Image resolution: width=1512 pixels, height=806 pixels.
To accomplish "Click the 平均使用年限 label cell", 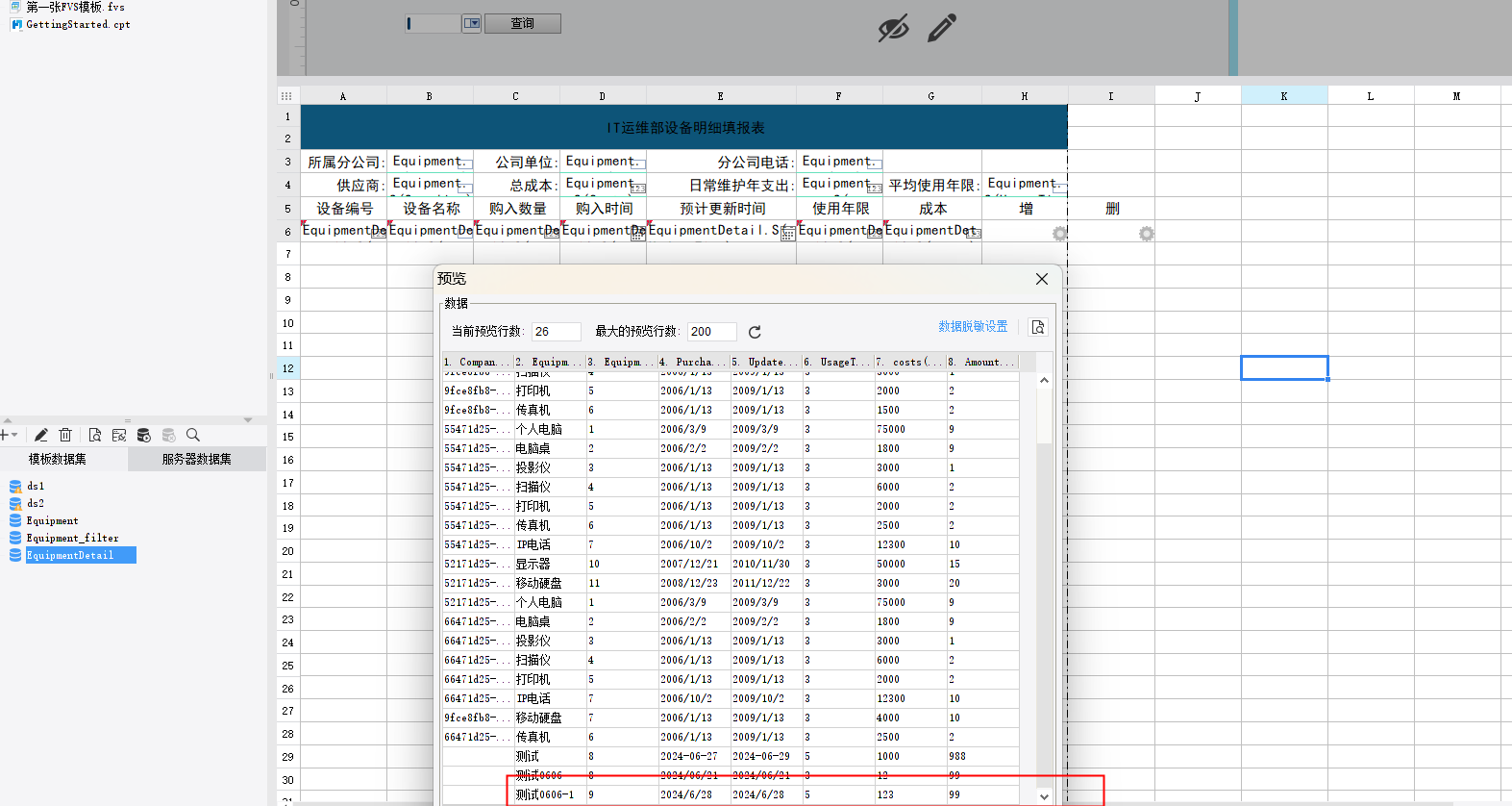I will point(932,185).
